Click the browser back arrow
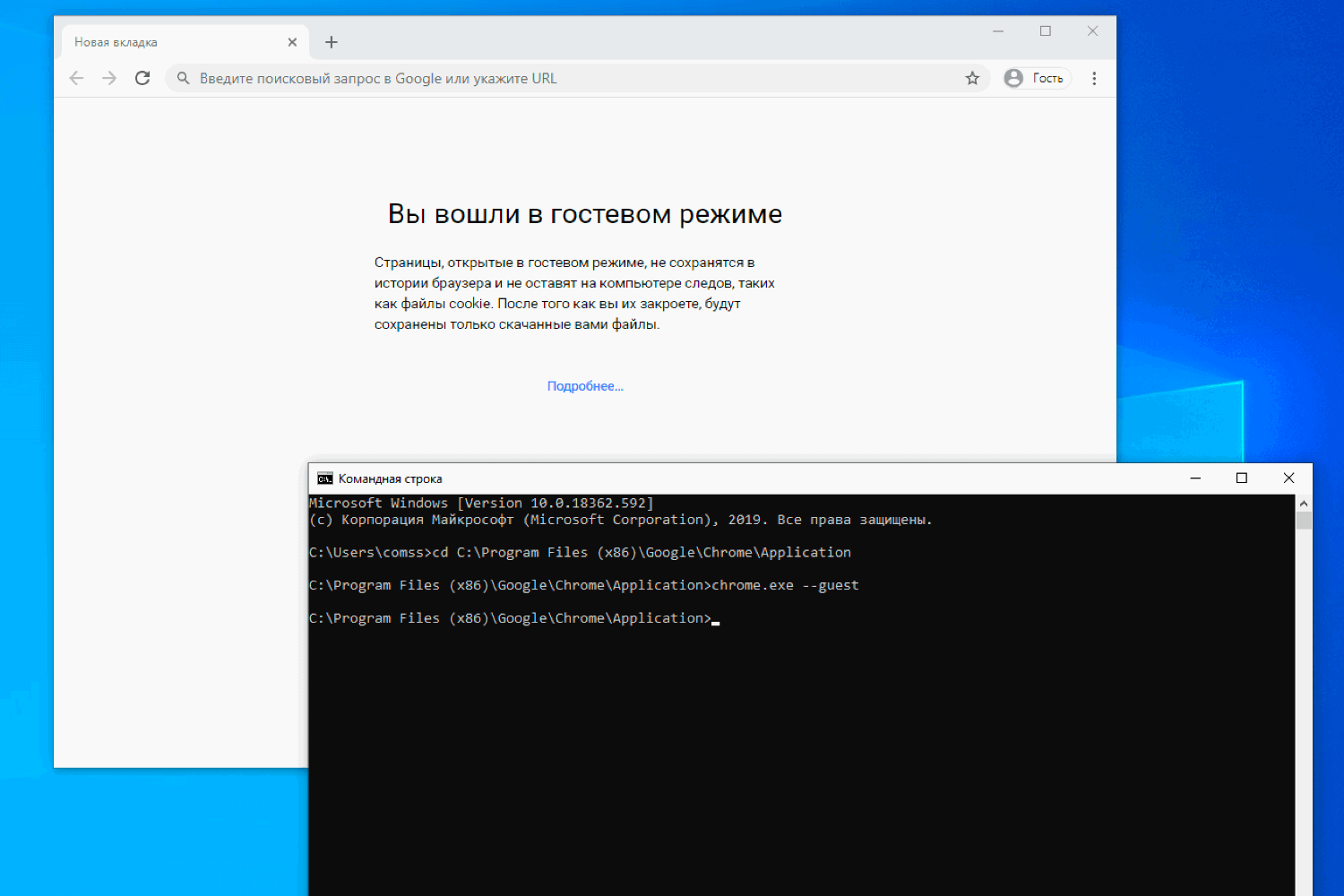The height and width of the screenshot is (896, 1344). pyautogui.click(x=76, y=78)
